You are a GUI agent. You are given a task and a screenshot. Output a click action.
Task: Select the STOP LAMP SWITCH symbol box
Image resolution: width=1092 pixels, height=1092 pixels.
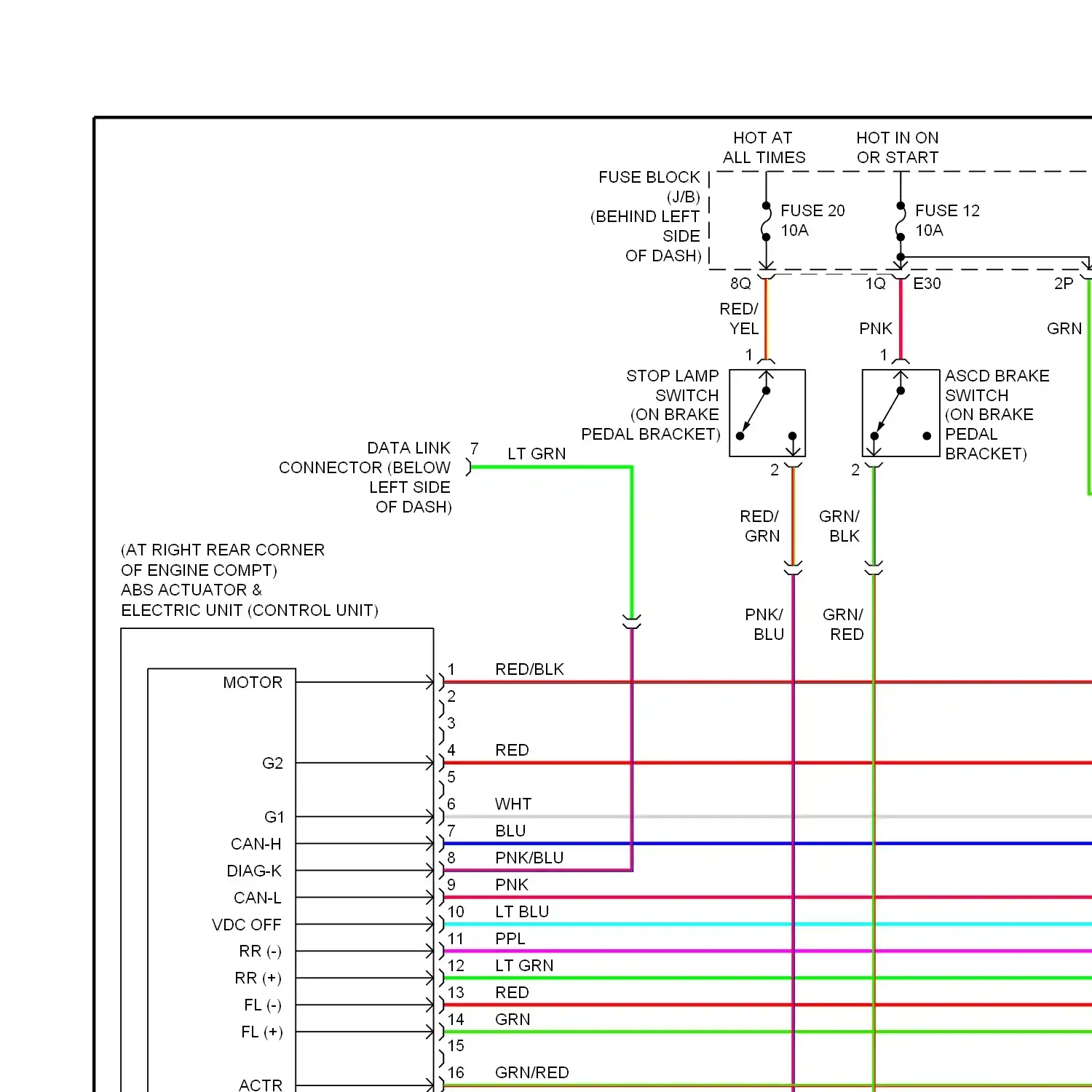[x=767, y=414]
